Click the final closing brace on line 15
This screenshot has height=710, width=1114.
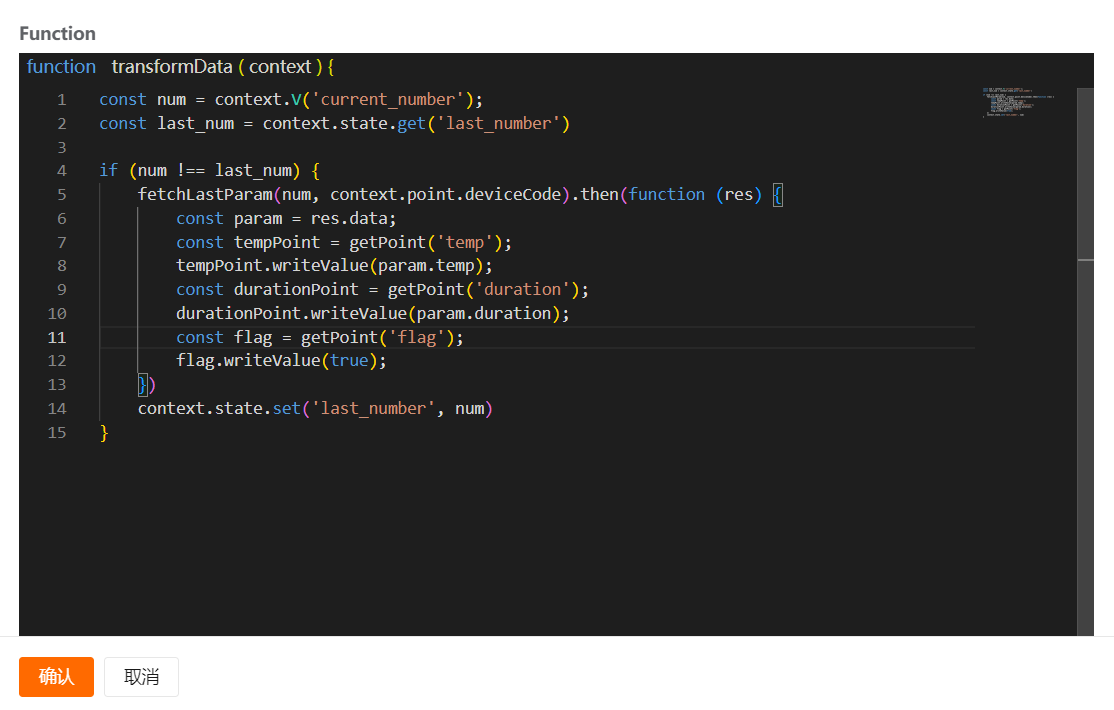(104, 433)
